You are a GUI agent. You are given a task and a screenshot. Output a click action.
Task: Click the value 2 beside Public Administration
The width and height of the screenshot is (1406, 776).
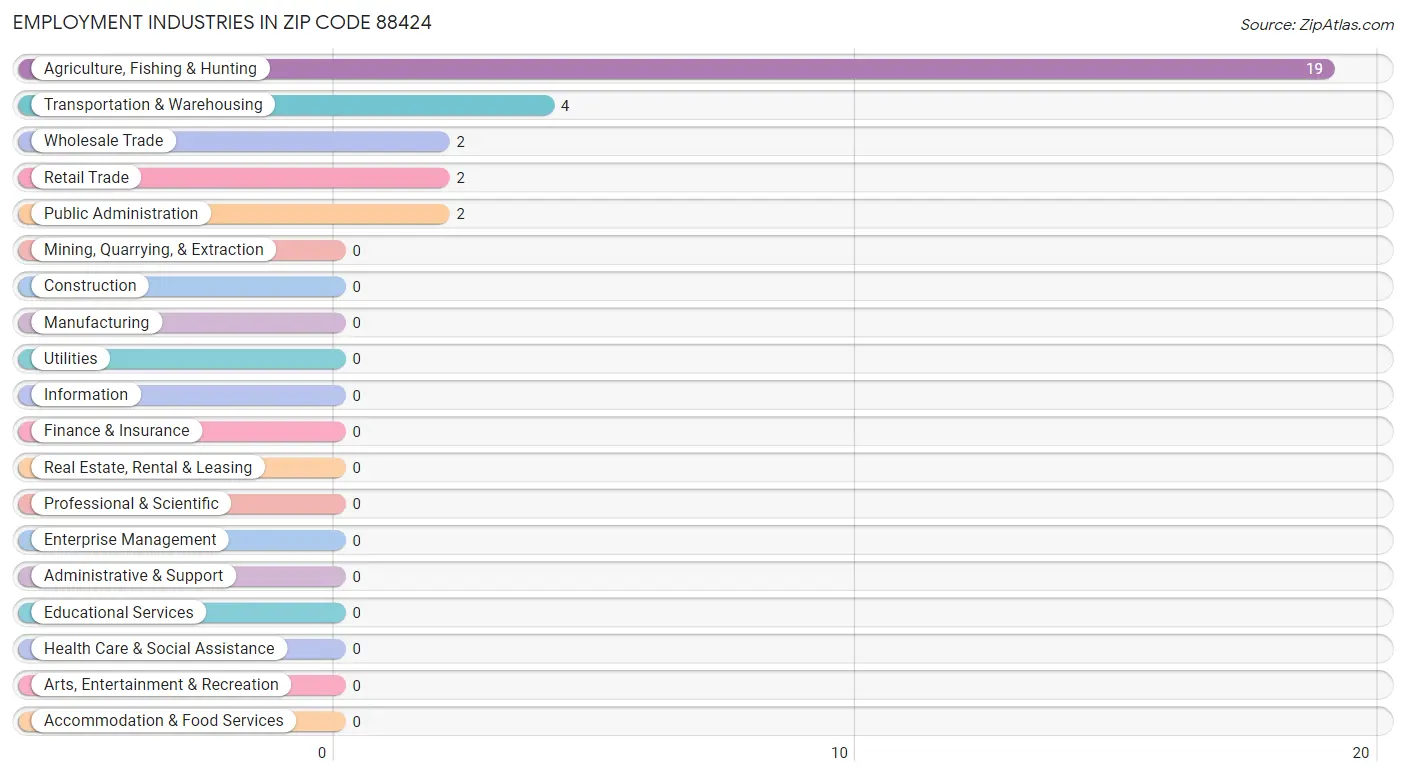click(461, 214)
